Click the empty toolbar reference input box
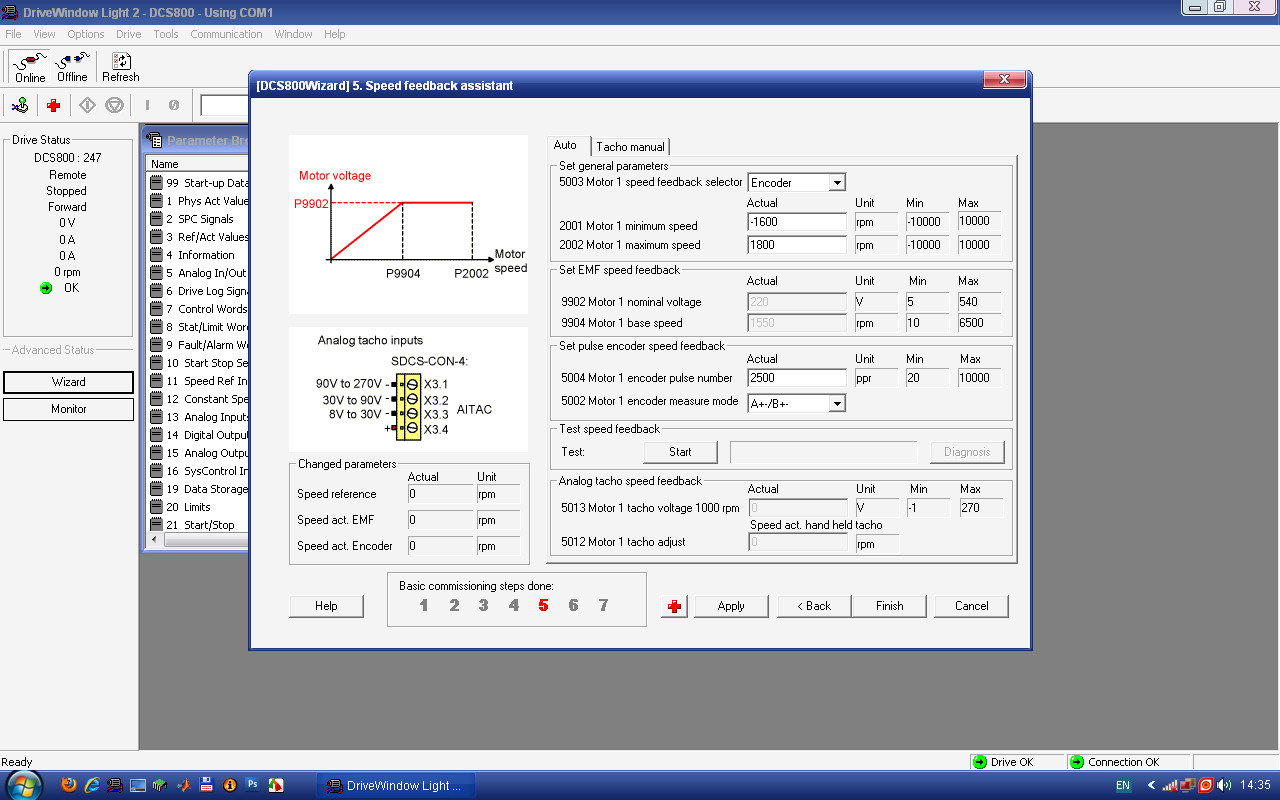 pyautogui.click(x=224, y=105)
